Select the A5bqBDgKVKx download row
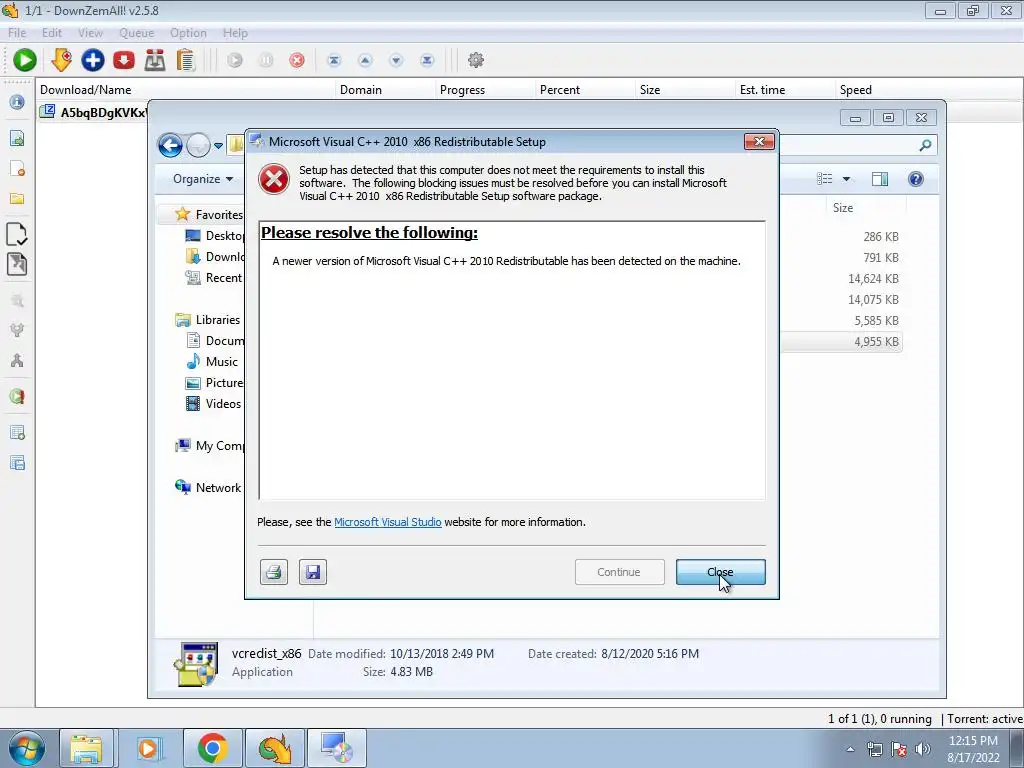Image resolution: width=1024 pixels, height=768 pixels. coord(93,112)
